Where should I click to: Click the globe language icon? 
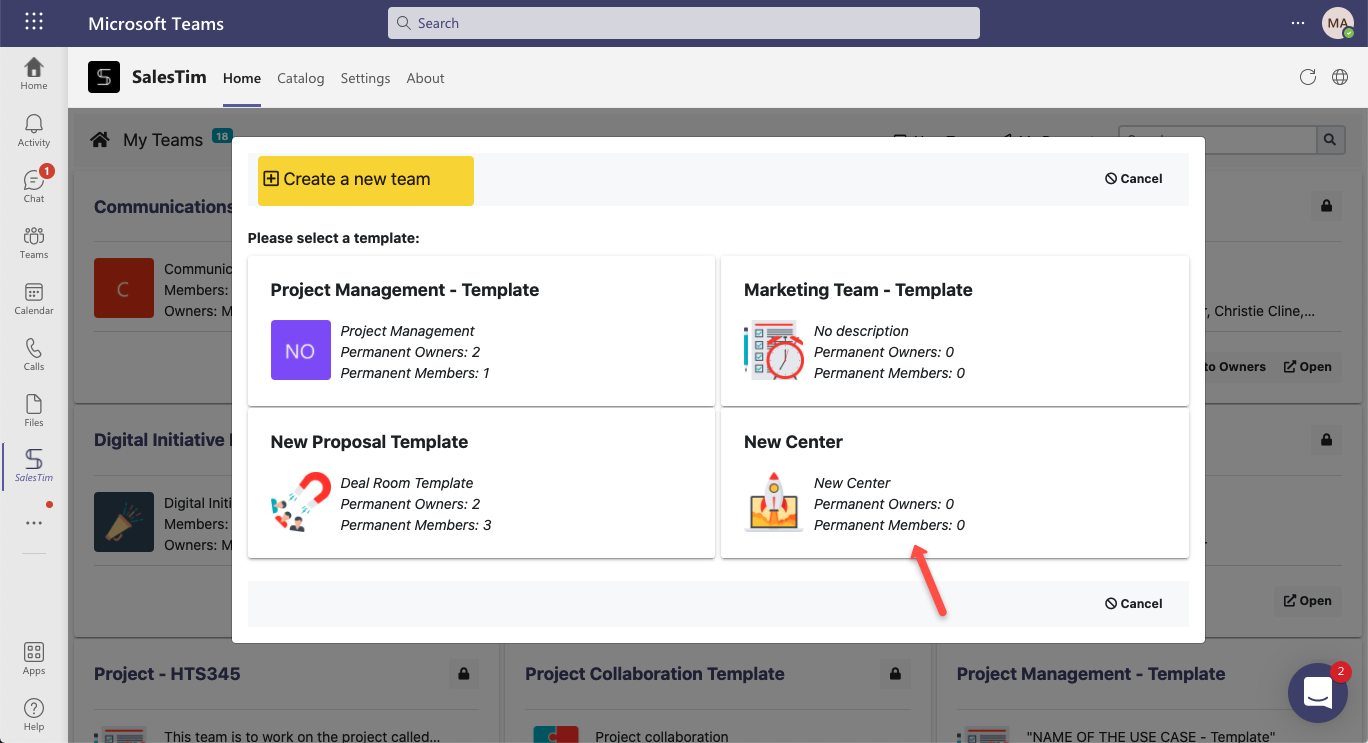(1340, 78)
